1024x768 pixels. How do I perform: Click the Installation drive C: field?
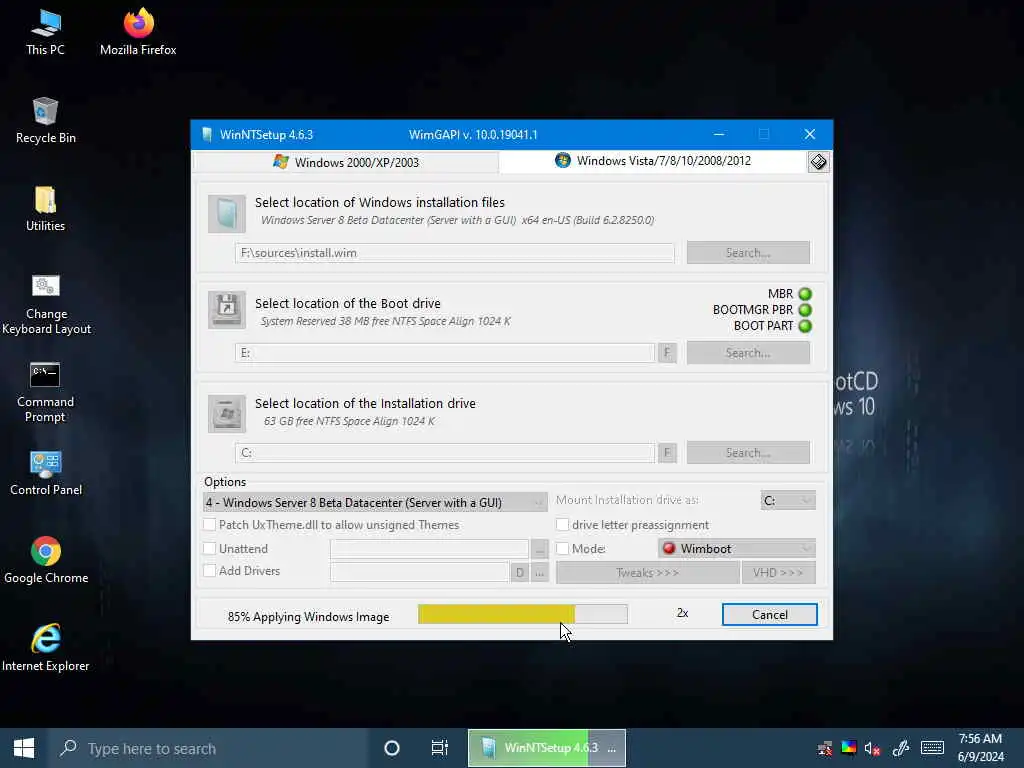[x=445, y=453]
